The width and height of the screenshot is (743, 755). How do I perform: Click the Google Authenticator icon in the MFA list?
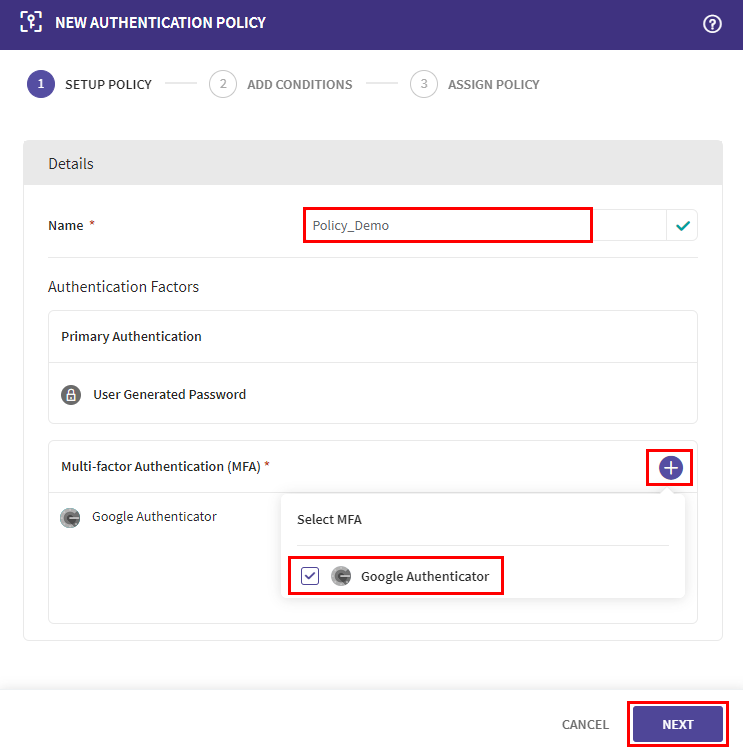click(70, 518)
